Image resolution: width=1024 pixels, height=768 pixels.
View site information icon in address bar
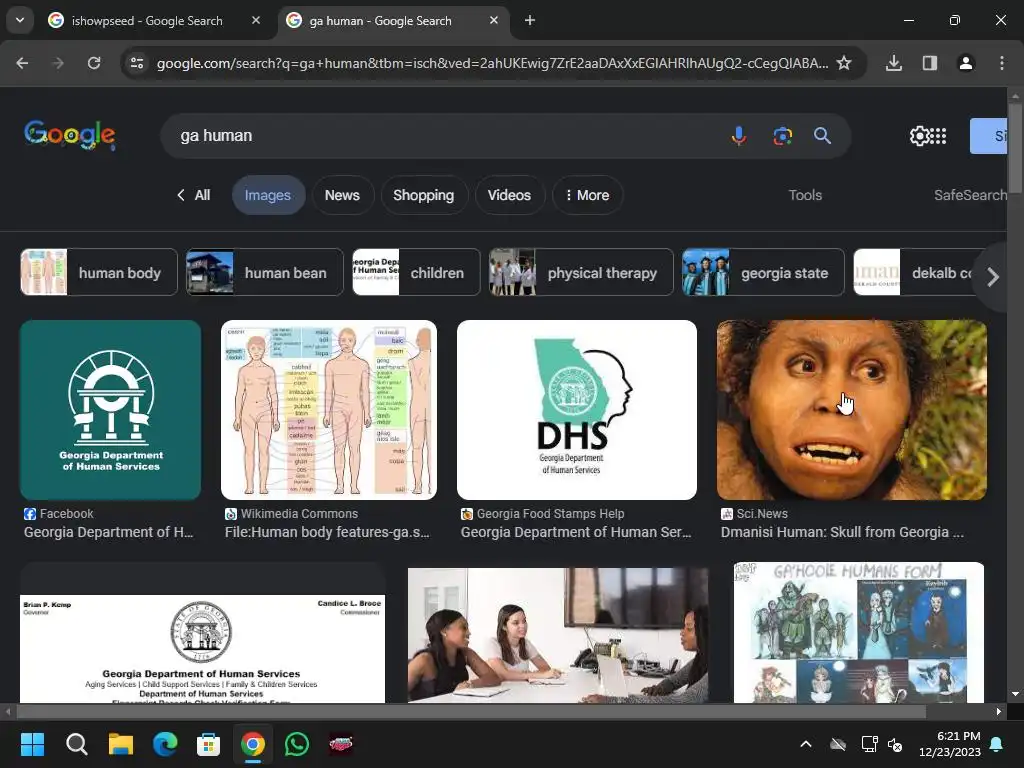[137, 63]
